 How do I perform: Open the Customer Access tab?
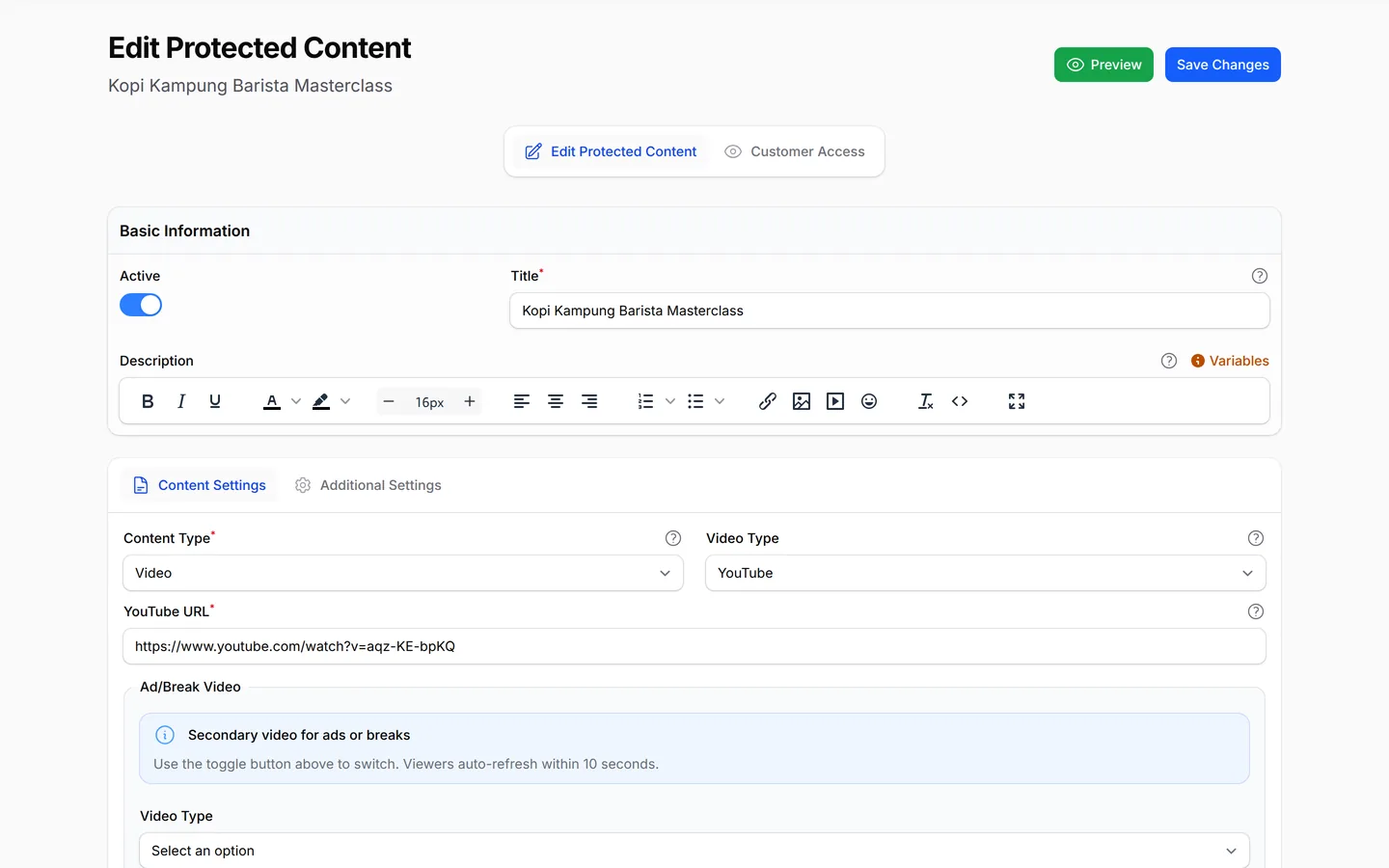click(795, 151)
